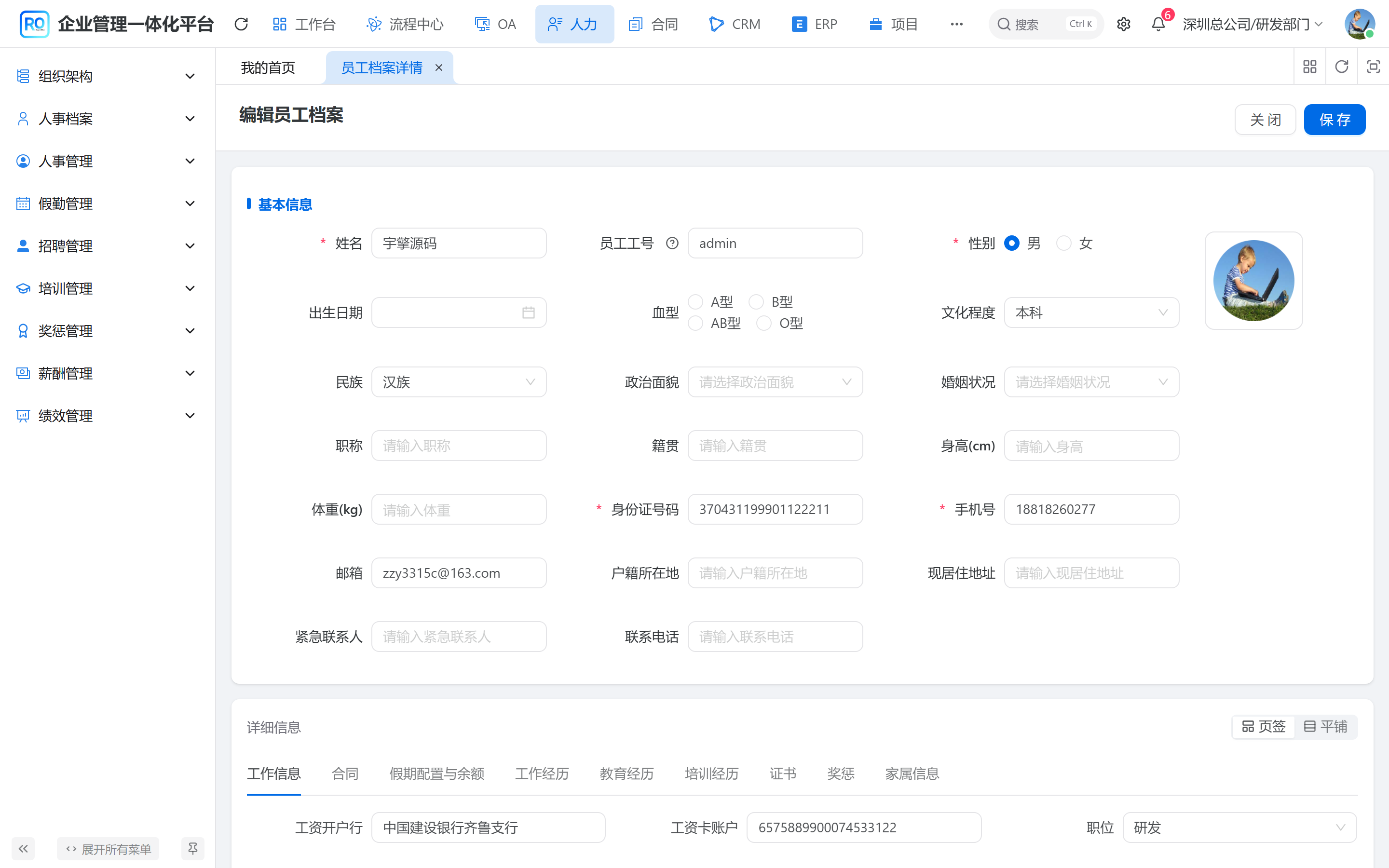Click the help icon beside 员工工号
The image size is (1389, 868).
click(672, 244)
